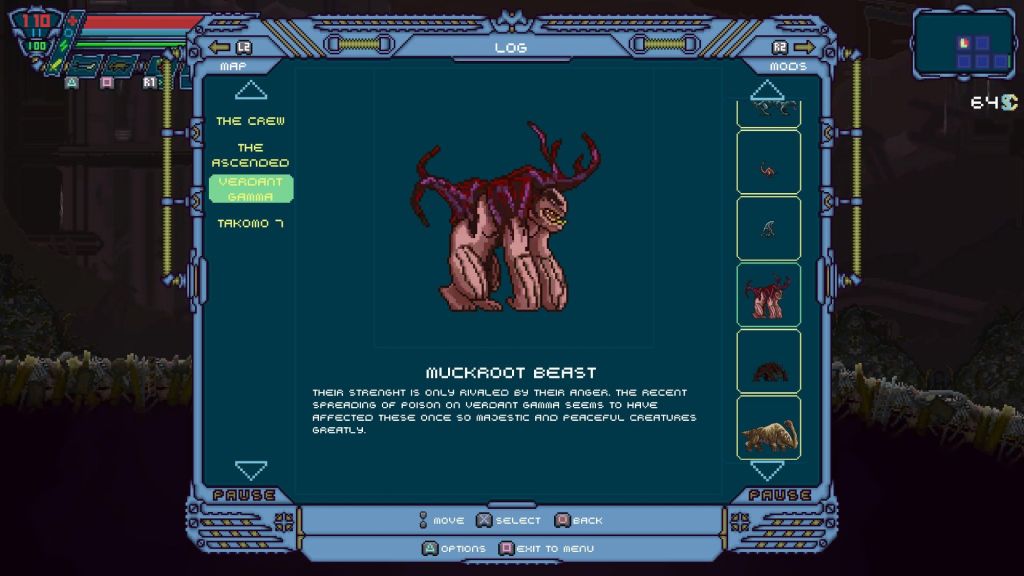
Task: Click the L2 left arrow to Map
Action: pos(231,47)
